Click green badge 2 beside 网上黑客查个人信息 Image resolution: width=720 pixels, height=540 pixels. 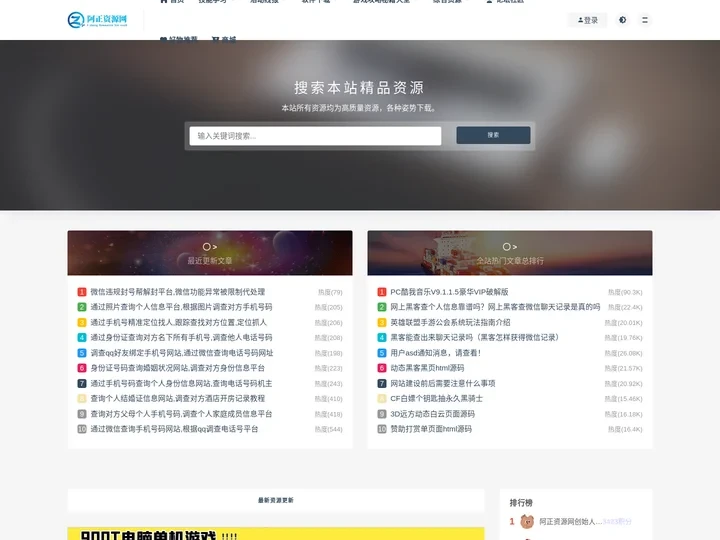pos(382,307)
